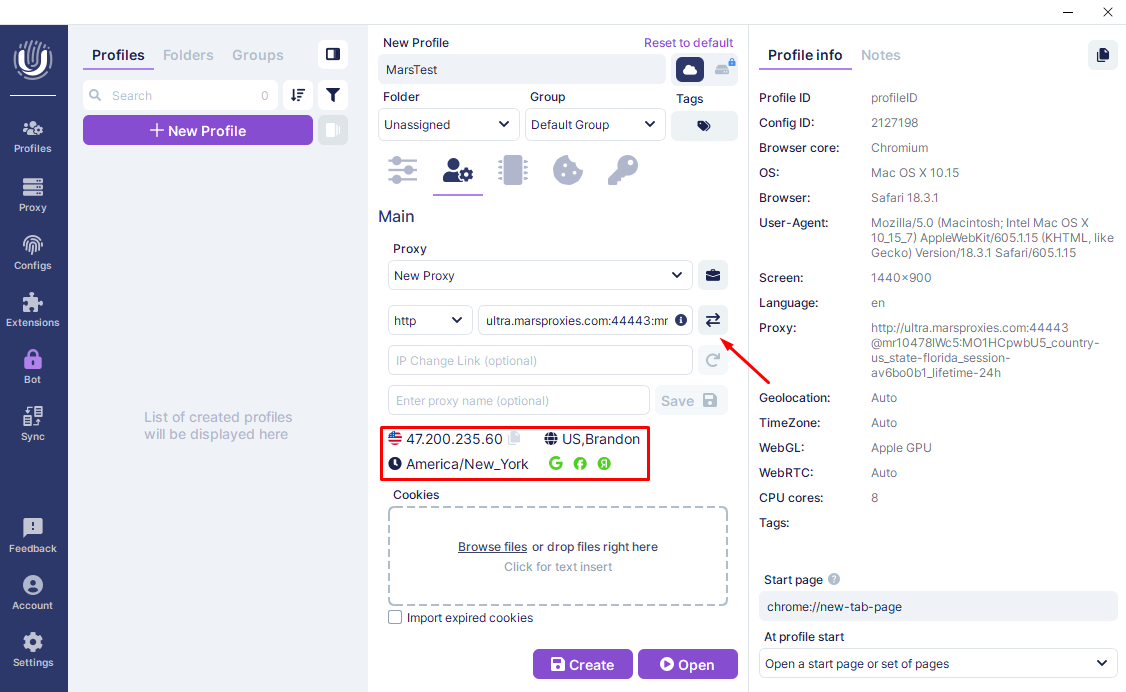Toggle the side panel view button
This screenshot has width=1126, height=692.
[x=333, y=54]
